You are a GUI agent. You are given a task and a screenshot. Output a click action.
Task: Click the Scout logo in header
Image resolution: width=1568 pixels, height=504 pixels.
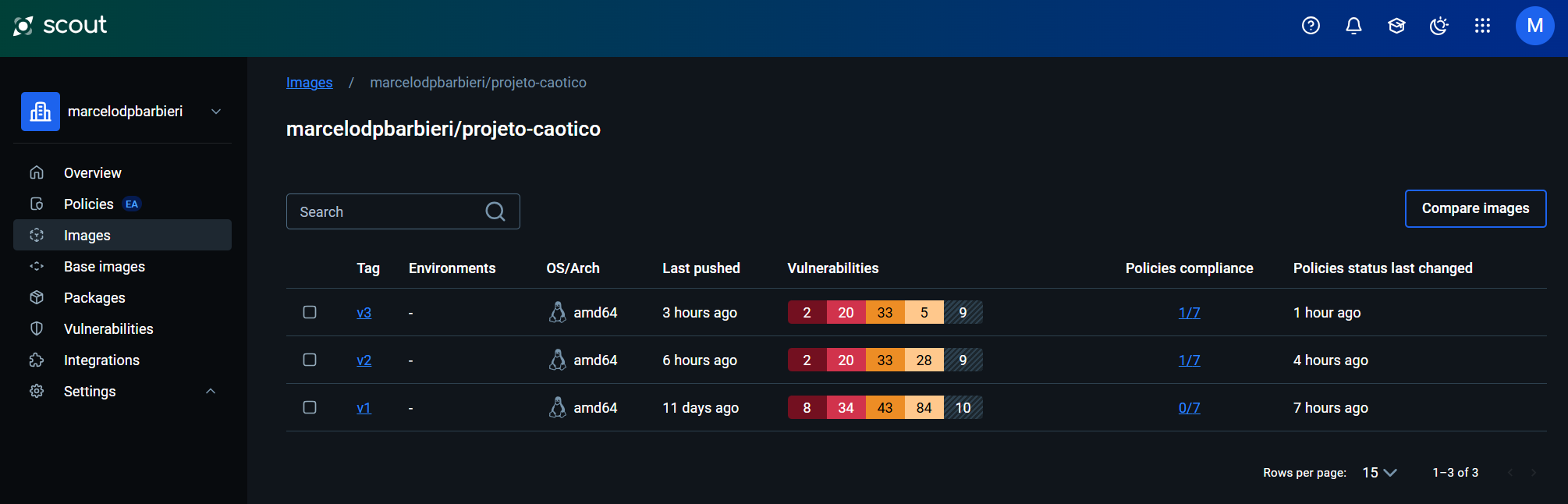tap(60, 26)
